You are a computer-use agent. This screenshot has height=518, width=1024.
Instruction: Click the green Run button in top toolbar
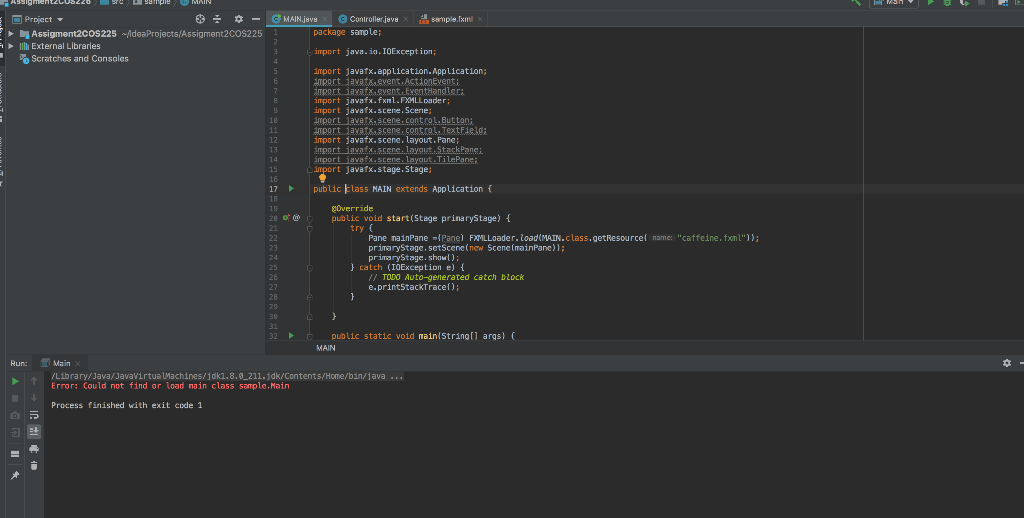tap(931, 3)
